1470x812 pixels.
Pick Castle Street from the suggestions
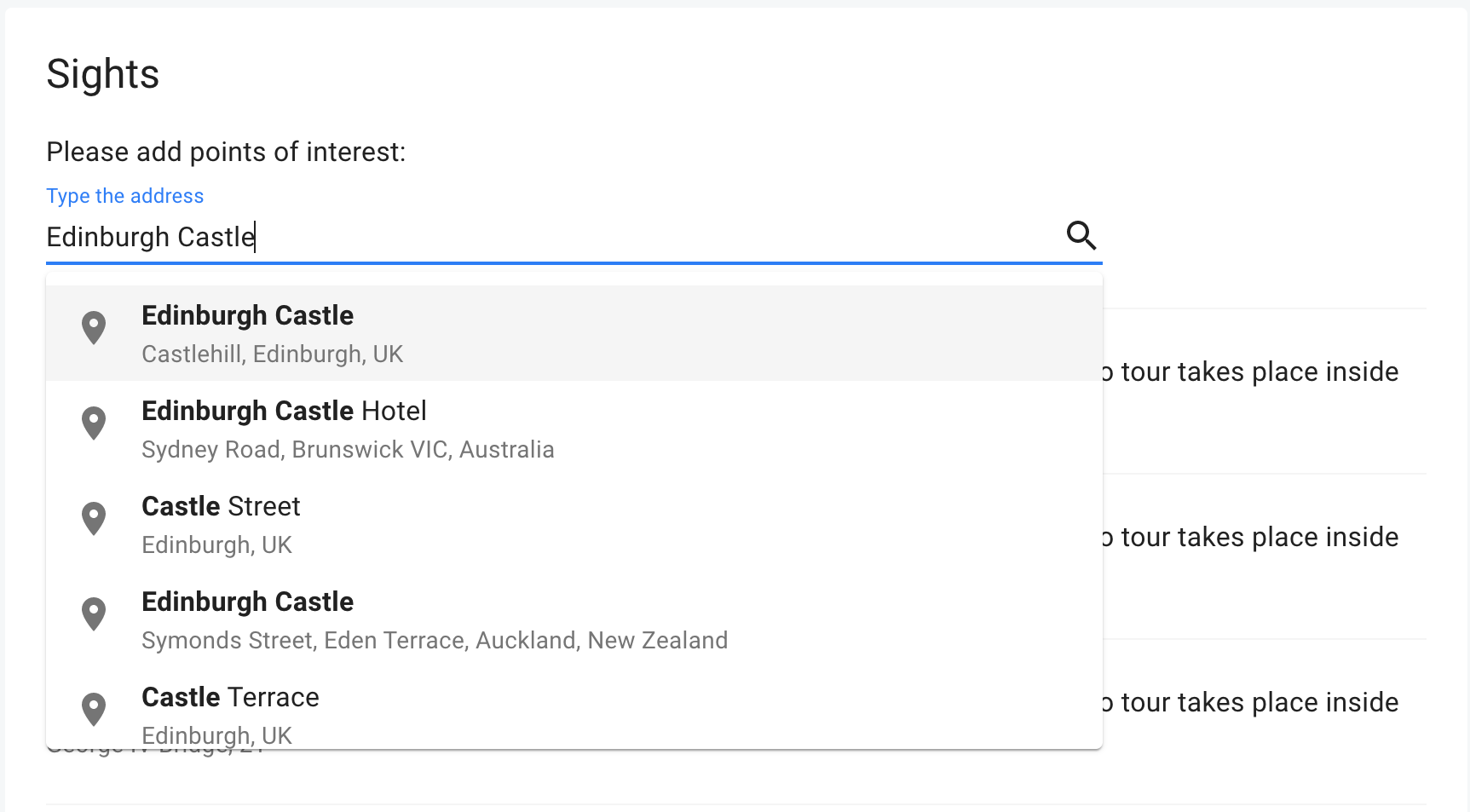pyautogui.click(x=221, y=507)
